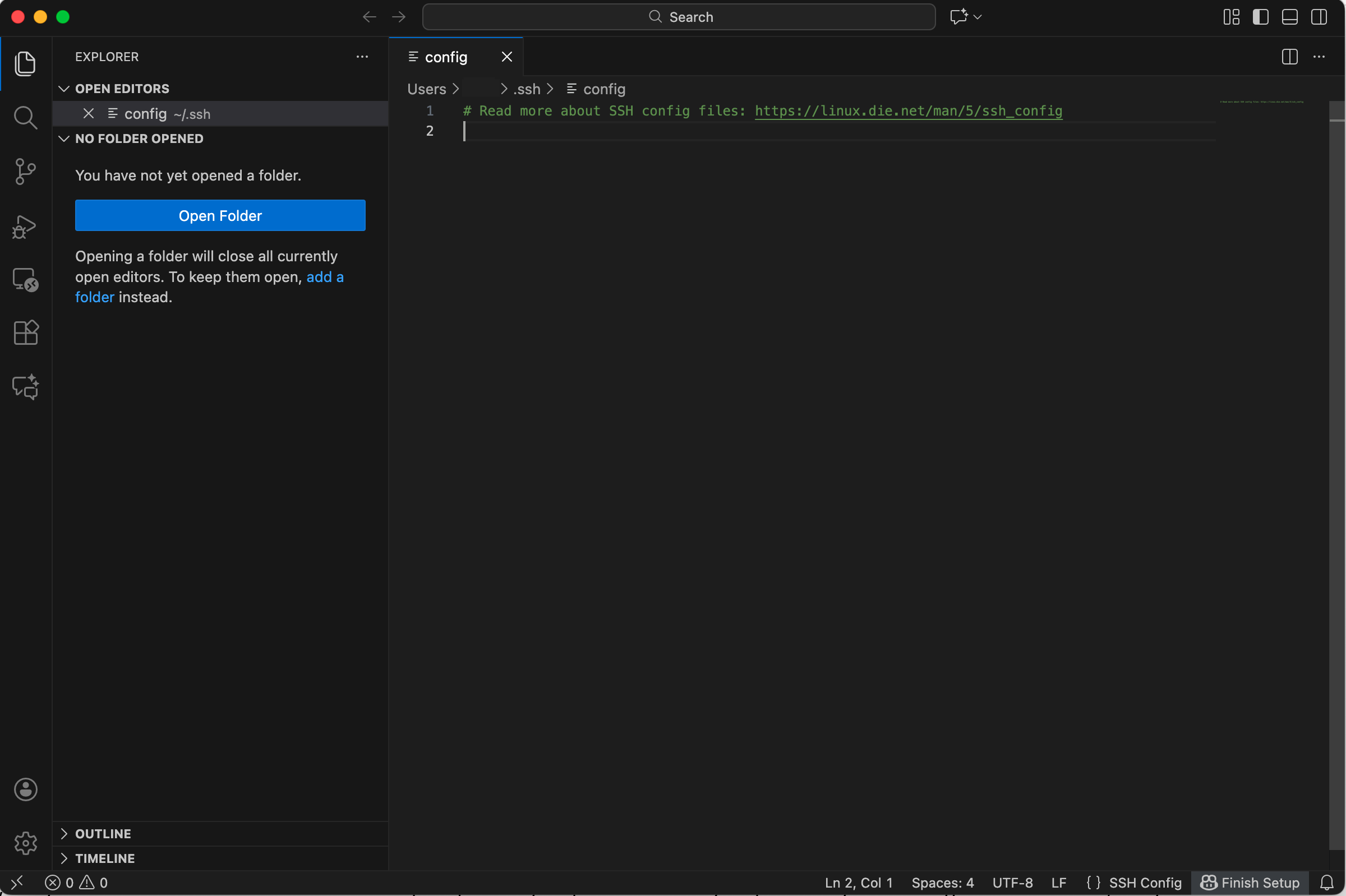This screenshot has height=896, width=1346.
Task: Toggle the Secondary Side Bar visibility
Action: tap(1319, 17)
